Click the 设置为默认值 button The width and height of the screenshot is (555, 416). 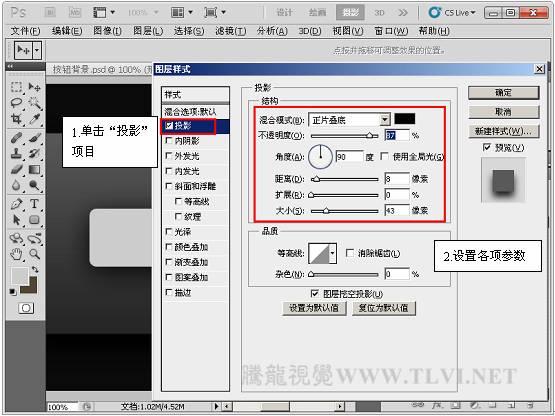[314, 308]
